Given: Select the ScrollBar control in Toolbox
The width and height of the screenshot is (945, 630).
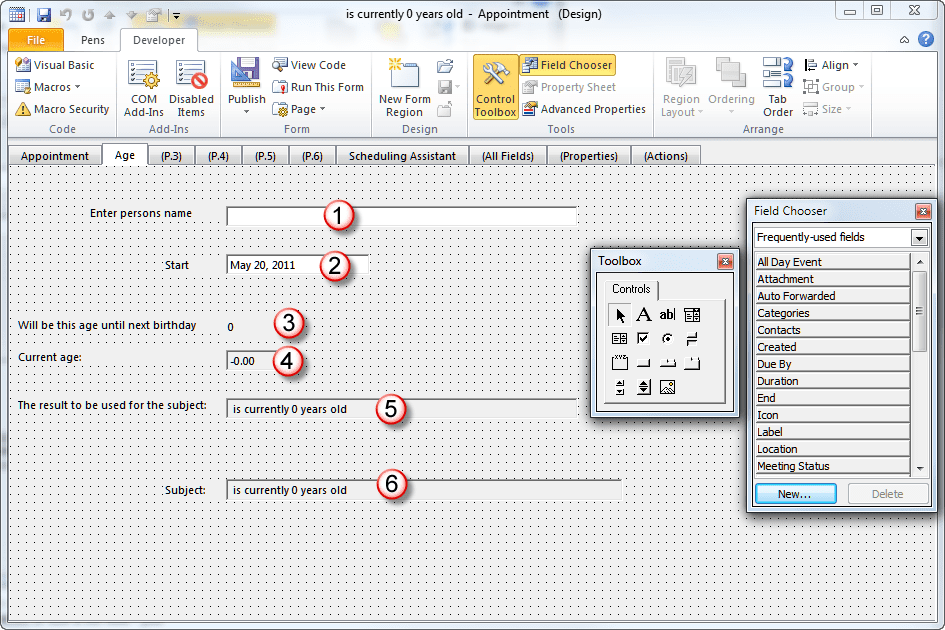Looking at the screenshot, I should point(620,387).
